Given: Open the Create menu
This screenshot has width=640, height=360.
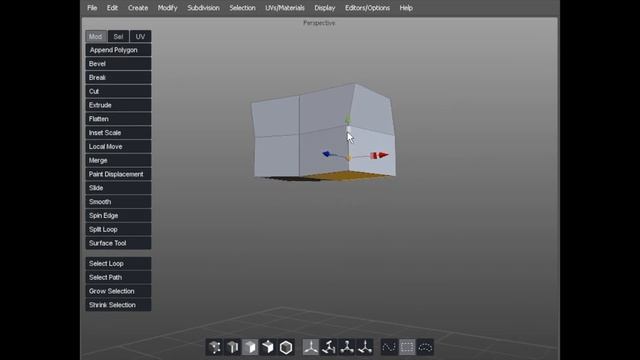Looking at the screenshot, I should [x=138, y=8].
